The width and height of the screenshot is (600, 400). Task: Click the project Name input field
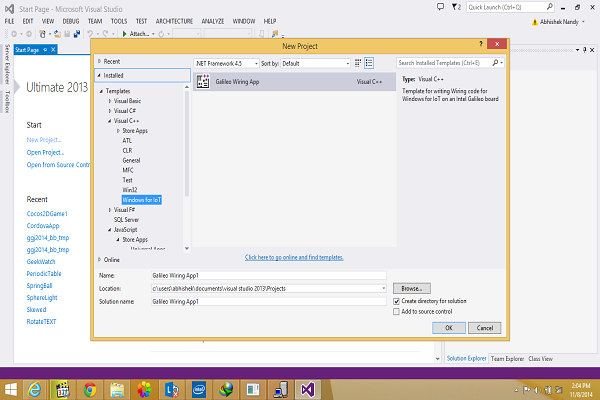(269, 275)
